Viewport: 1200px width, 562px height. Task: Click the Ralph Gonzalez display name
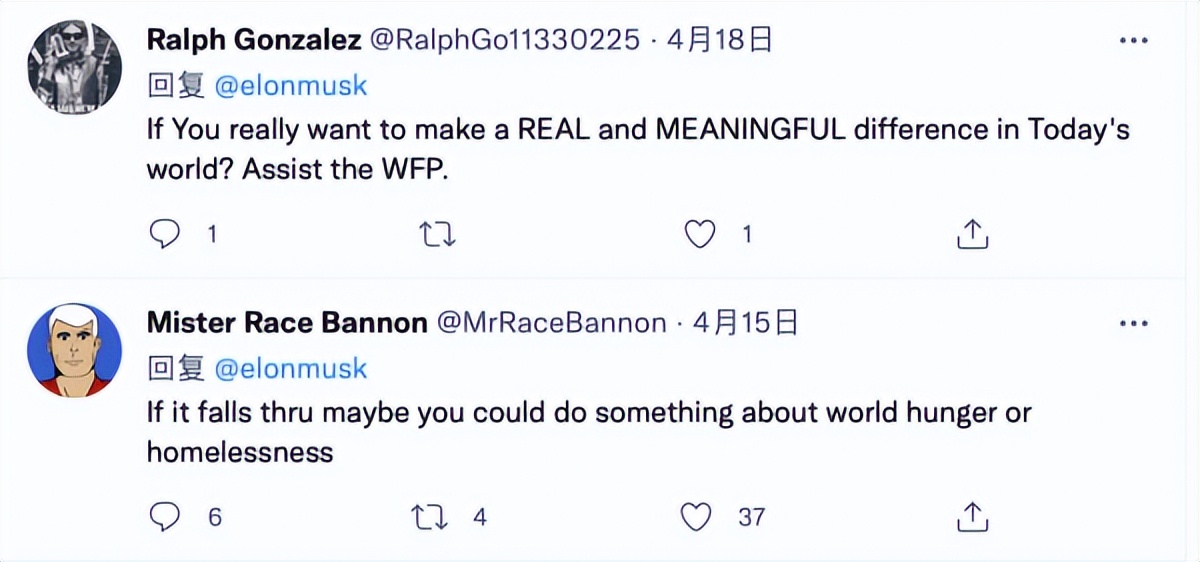[254, 40]
